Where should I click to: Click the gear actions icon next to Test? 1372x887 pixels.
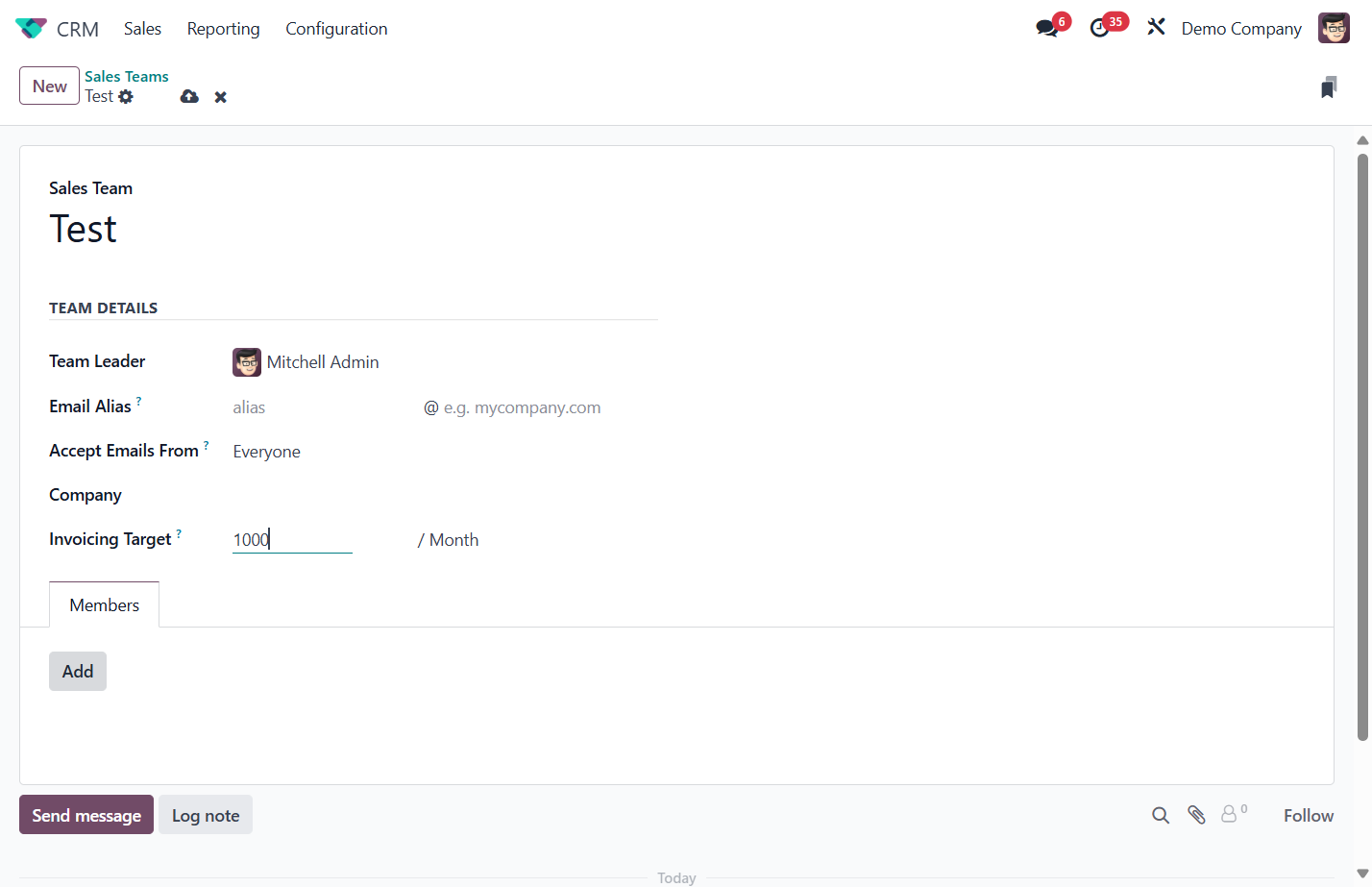coord(126,96)
